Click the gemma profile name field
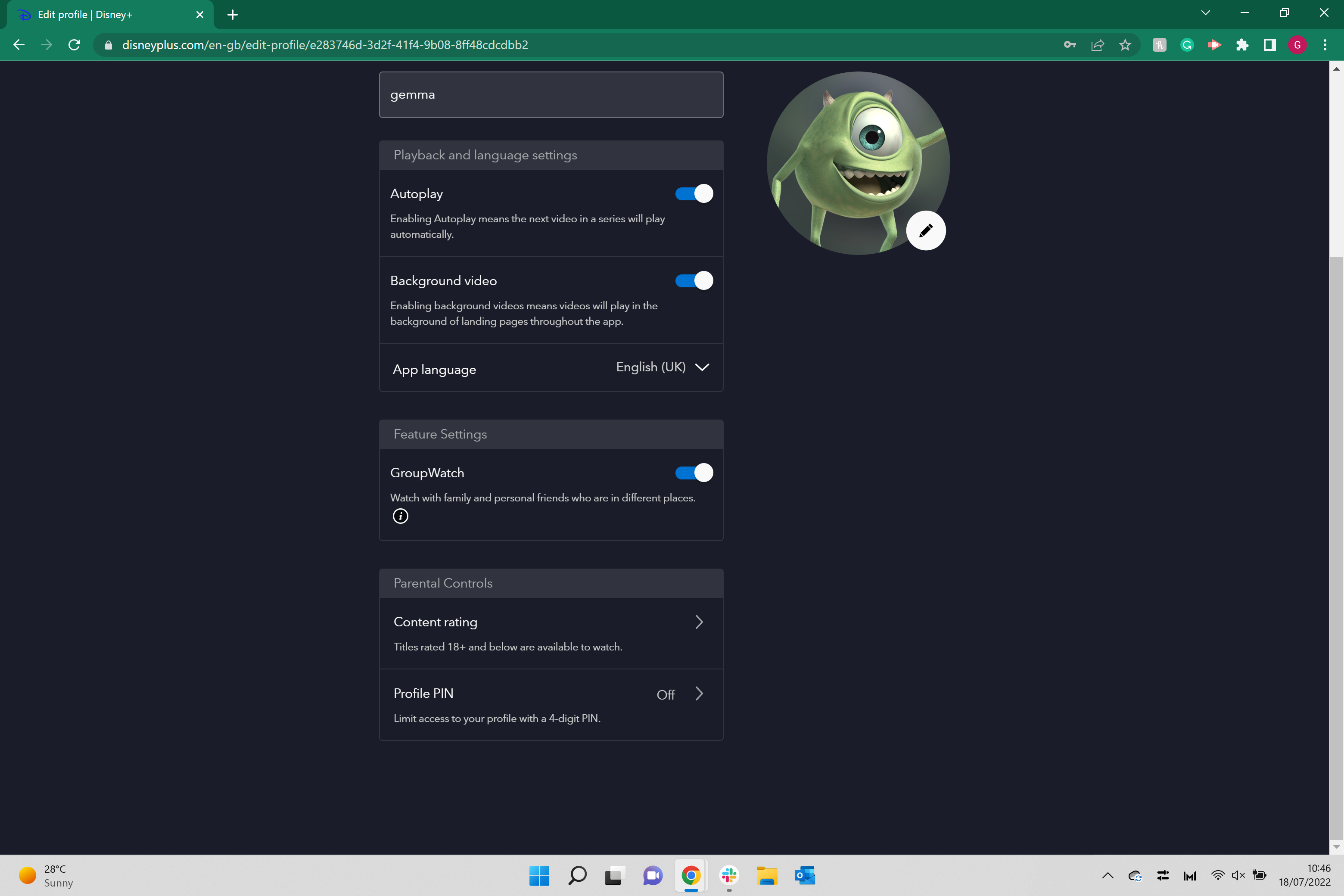This screenshot has height=896, width=1344. click(x=551, y=94)
